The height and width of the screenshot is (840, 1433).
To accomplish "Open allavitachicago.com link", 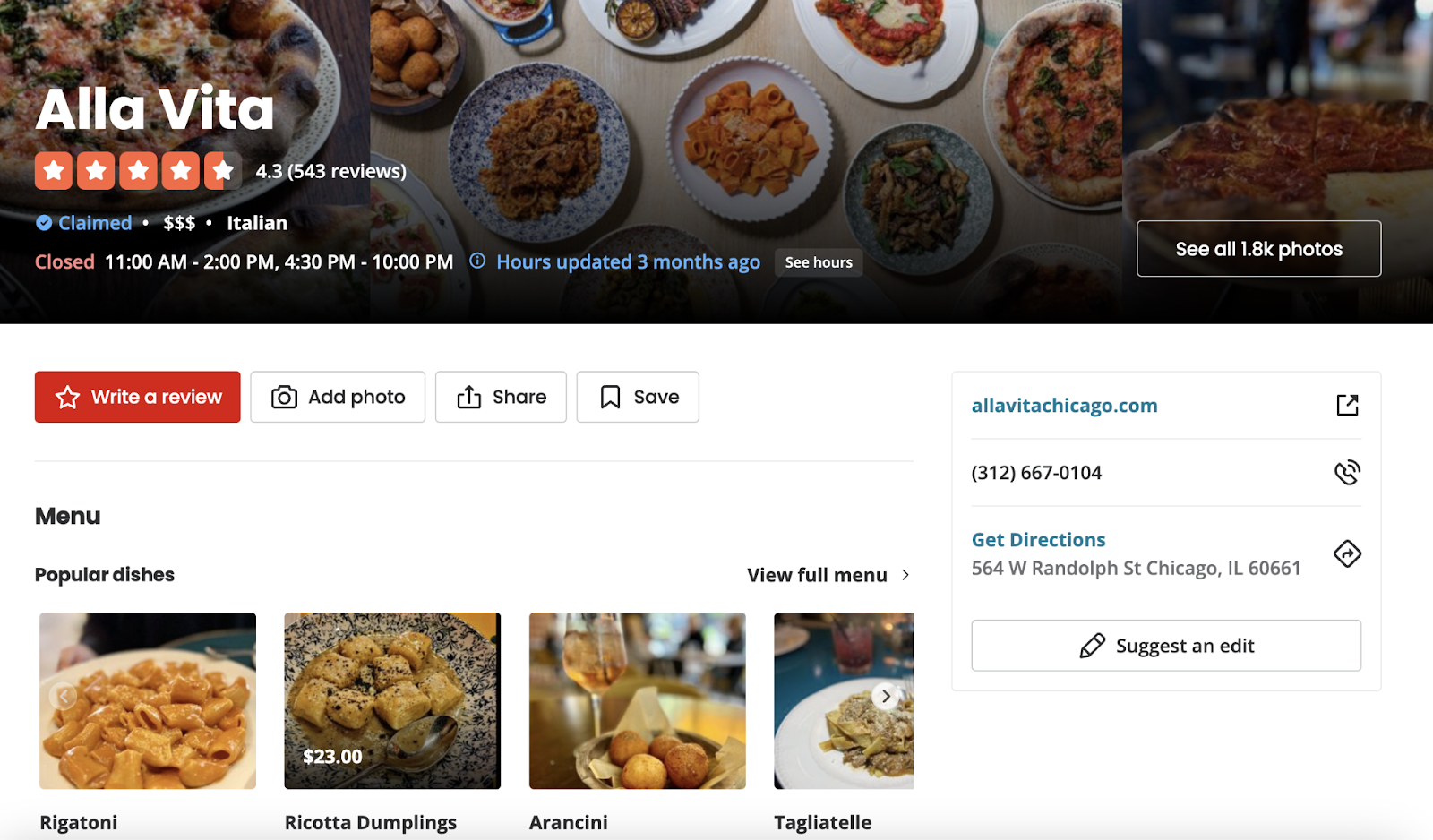I will [x=1064, y=405].
